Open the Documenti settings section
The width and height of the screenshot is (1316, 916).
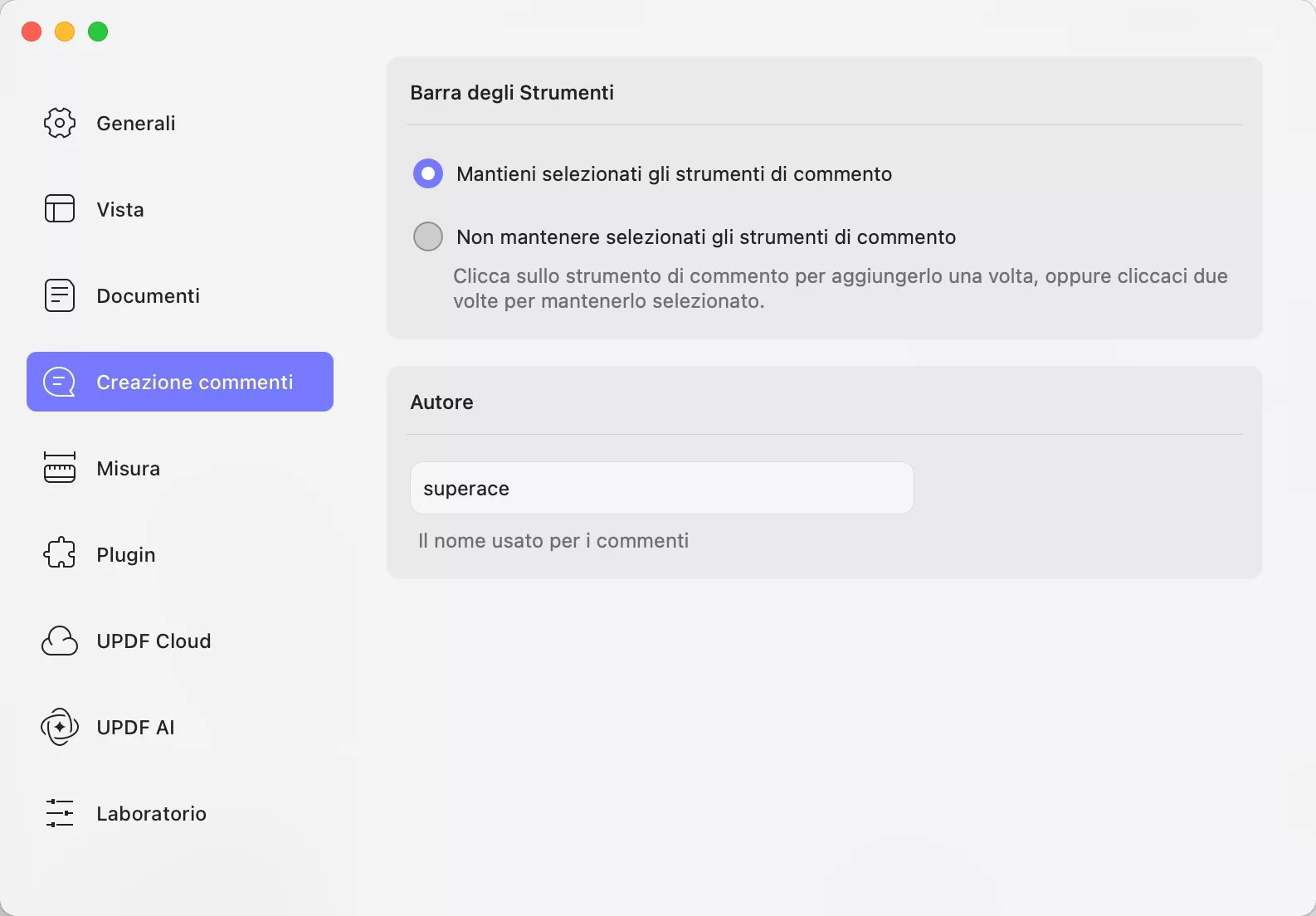coord(148,295)
